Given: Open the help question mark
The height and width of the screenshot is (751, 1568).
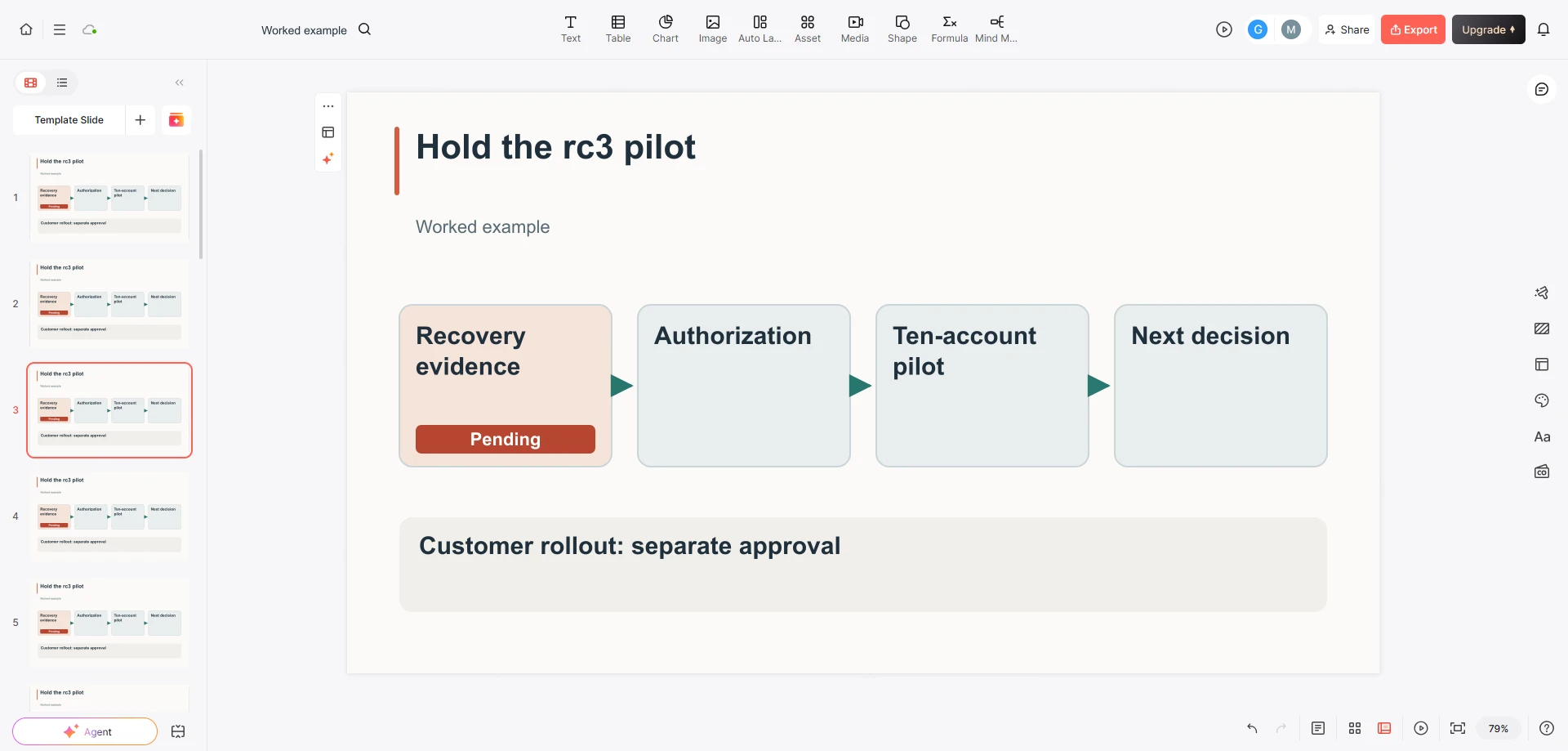Looking at the screenshot, I should (x=1547, y=728).
